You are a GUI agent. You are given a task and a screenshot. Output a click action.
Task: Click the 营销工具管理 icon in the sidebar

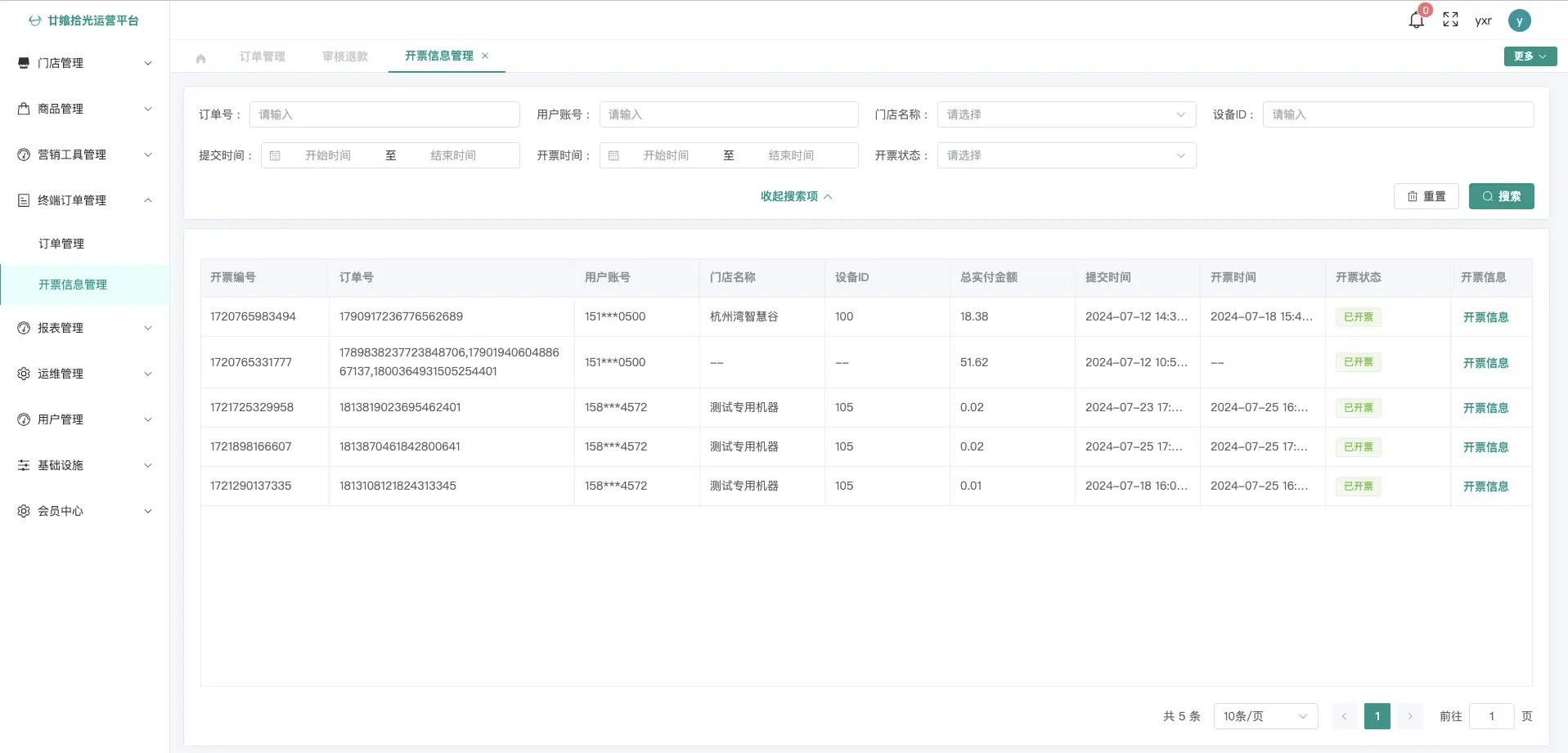point(24,155)
